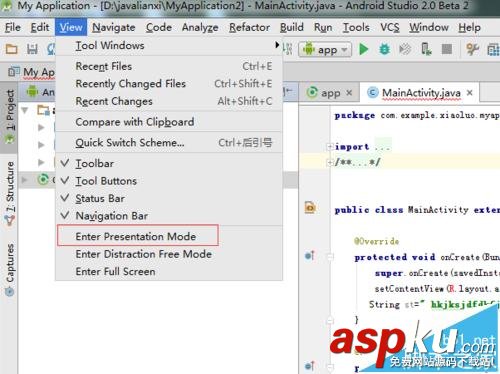Click Attach debugger to process icon
The image size is (500, 374).
click(x=426, y=49)
